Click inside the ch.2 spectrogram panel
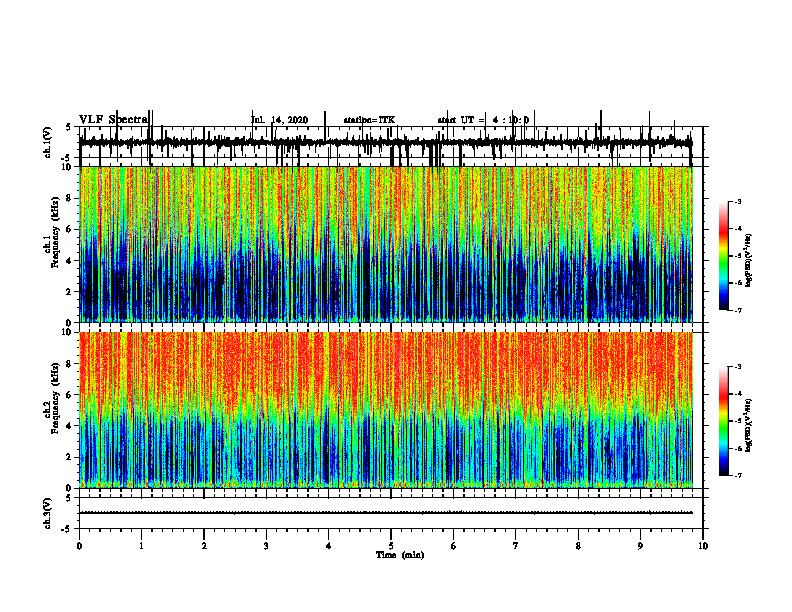The image size is (792, 612). pyautogui.click(x=386, y=410)
